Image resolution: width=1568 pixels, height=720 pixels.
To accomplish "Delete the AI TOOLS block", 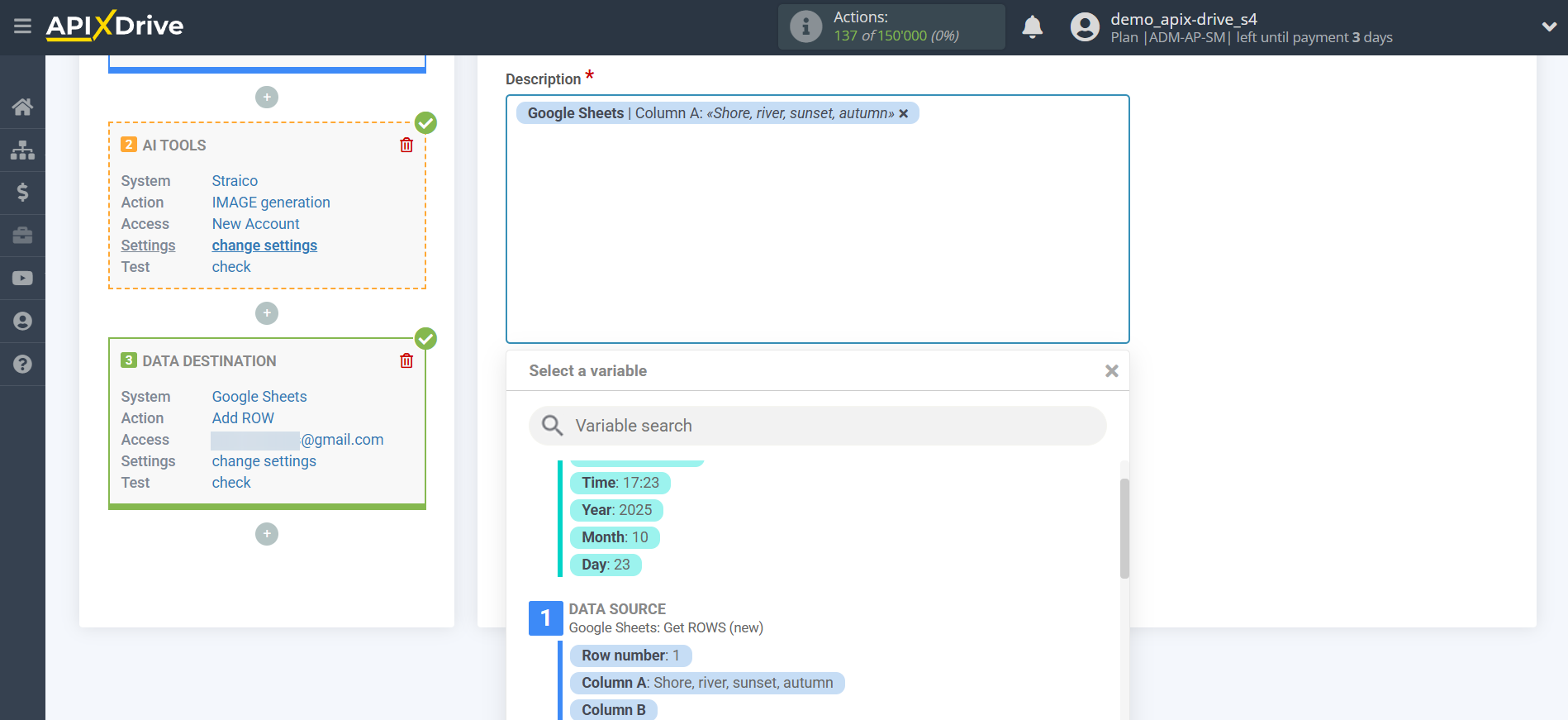I will [406, 145].
